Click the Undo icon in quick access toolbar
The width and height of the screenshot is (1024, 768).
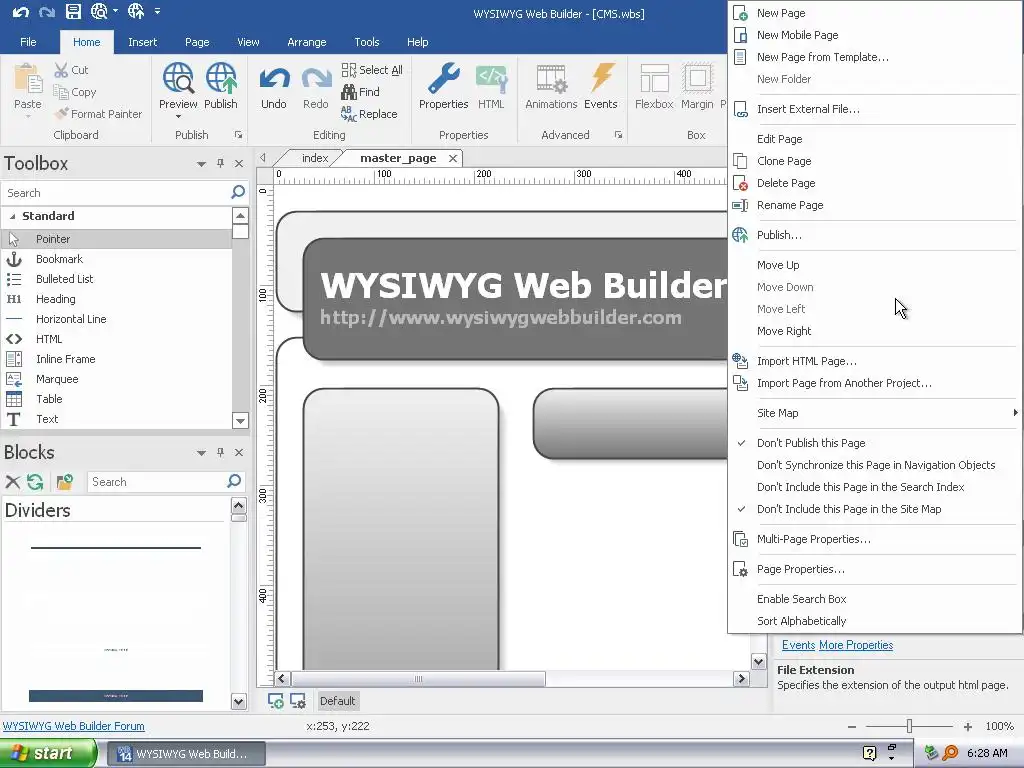point(20,12)
